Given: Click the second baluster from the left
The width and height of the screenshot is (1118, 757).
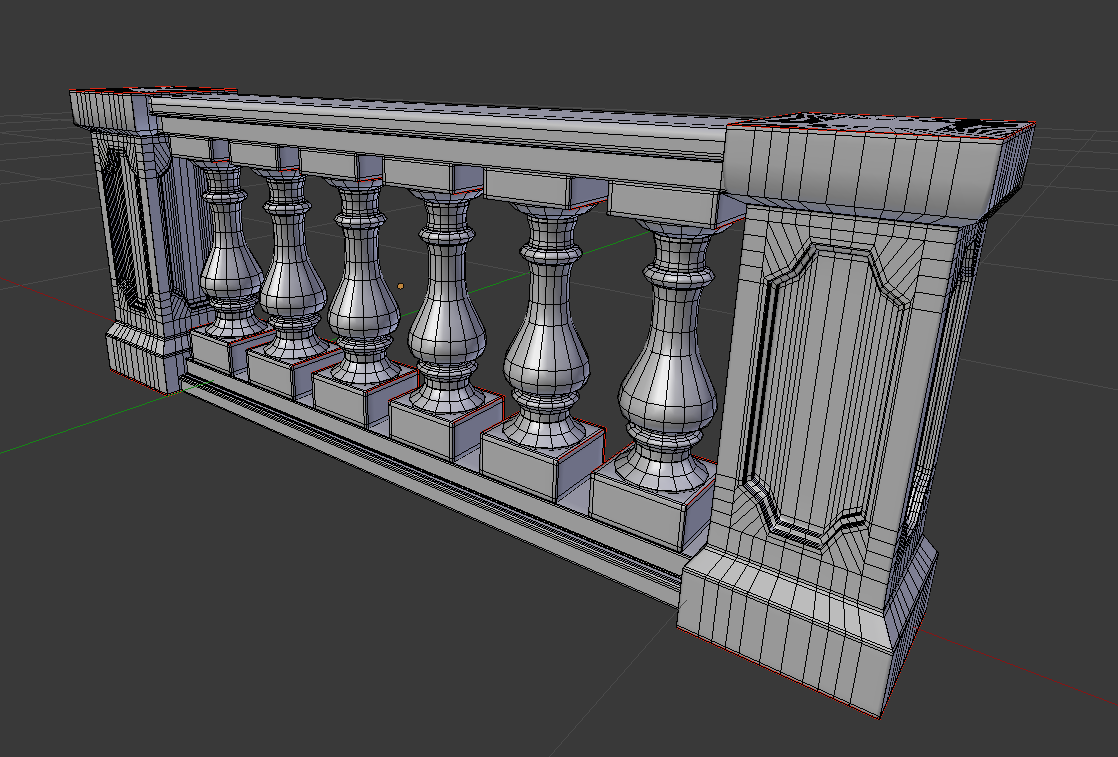Looking at the screenshot, I should coord(290,290).
